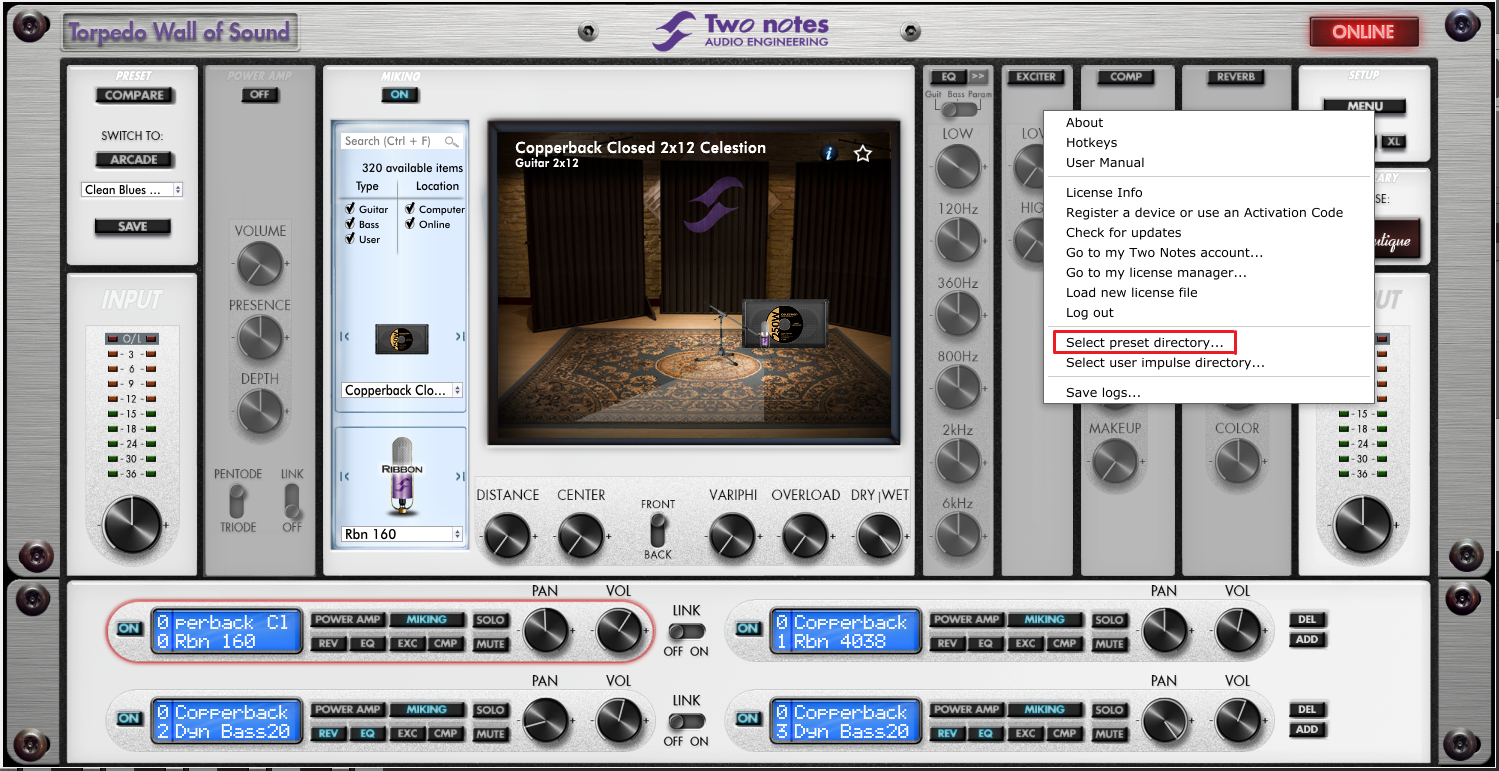Click the cabinet thumbnail in browser
The height and width of the screenshot is (771, 1499).
402,338
